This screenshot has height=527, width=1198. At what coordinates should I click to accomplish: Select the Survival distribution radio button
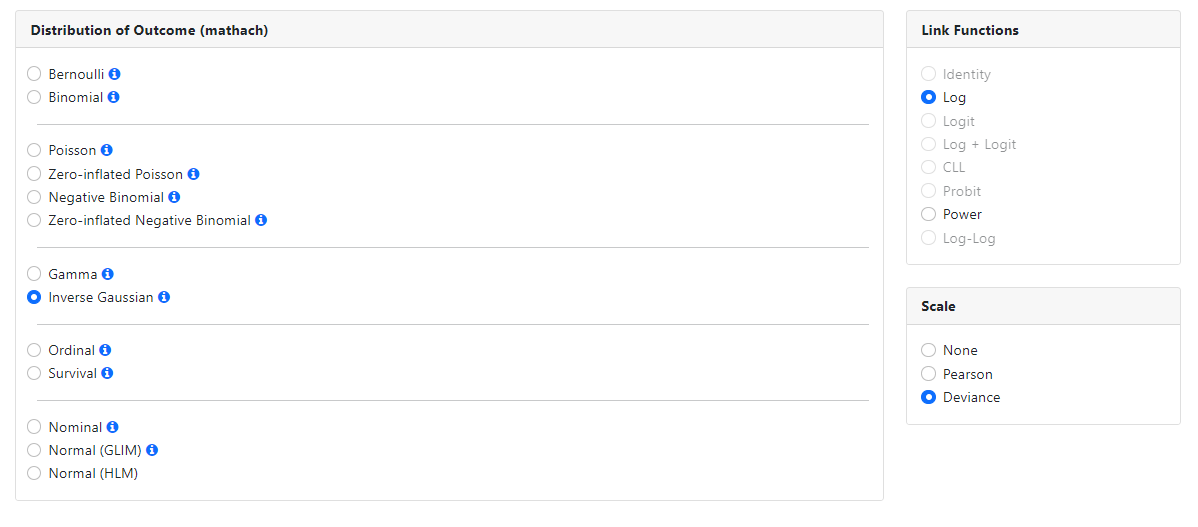point(34,374)
